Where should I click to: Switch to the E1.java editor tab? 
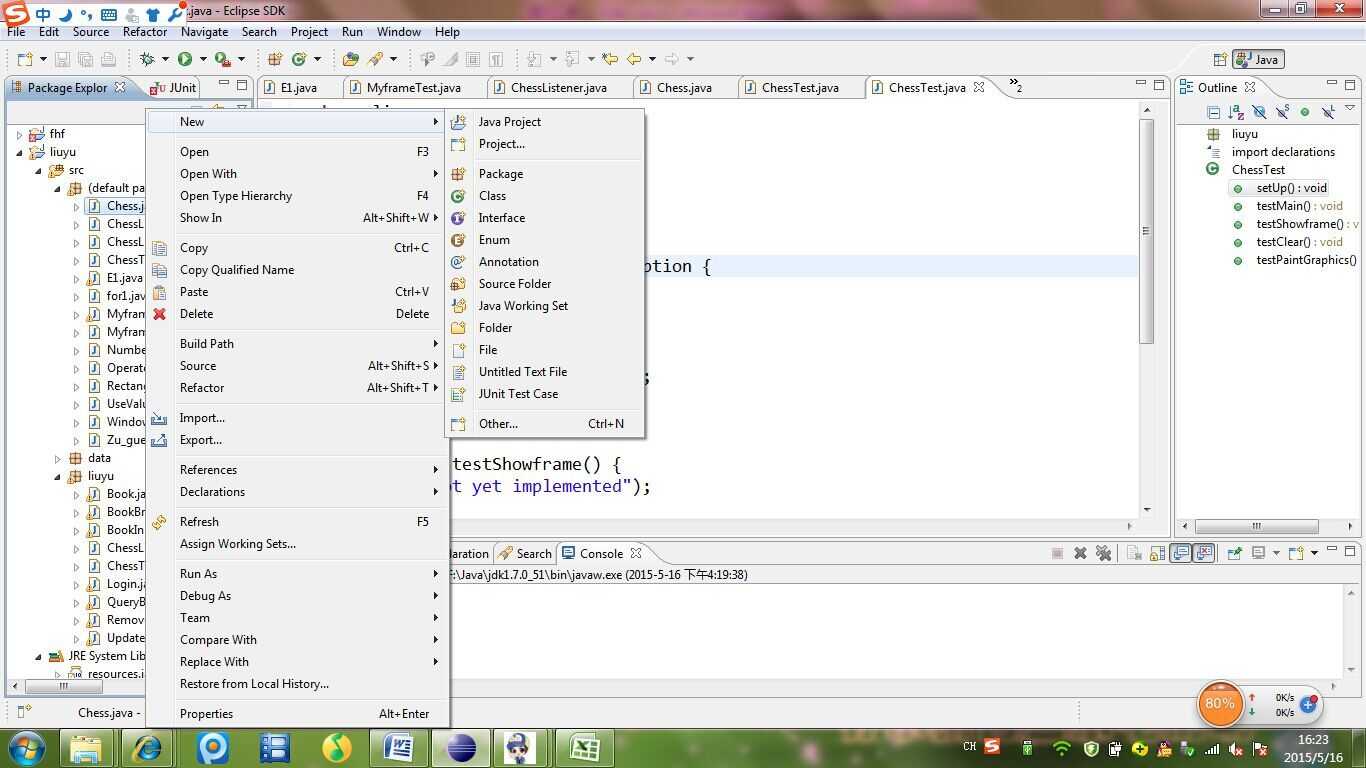click(x=298, y=88)
